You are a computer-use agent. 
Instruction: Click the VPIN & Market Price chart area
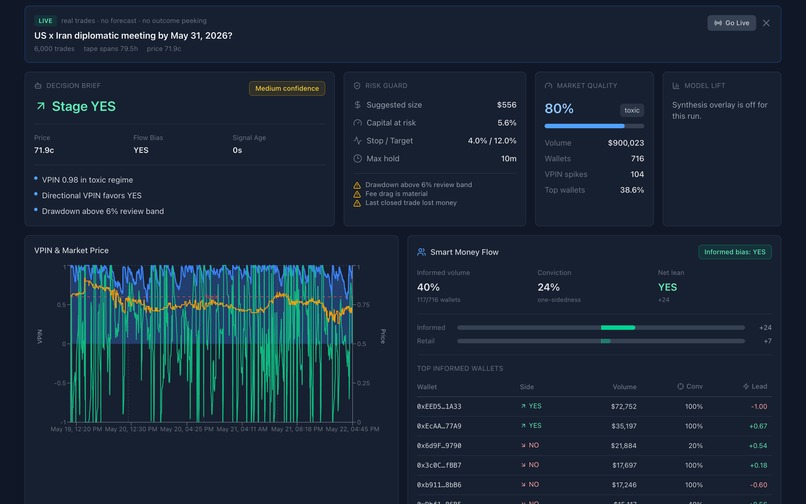coord(211,344)
